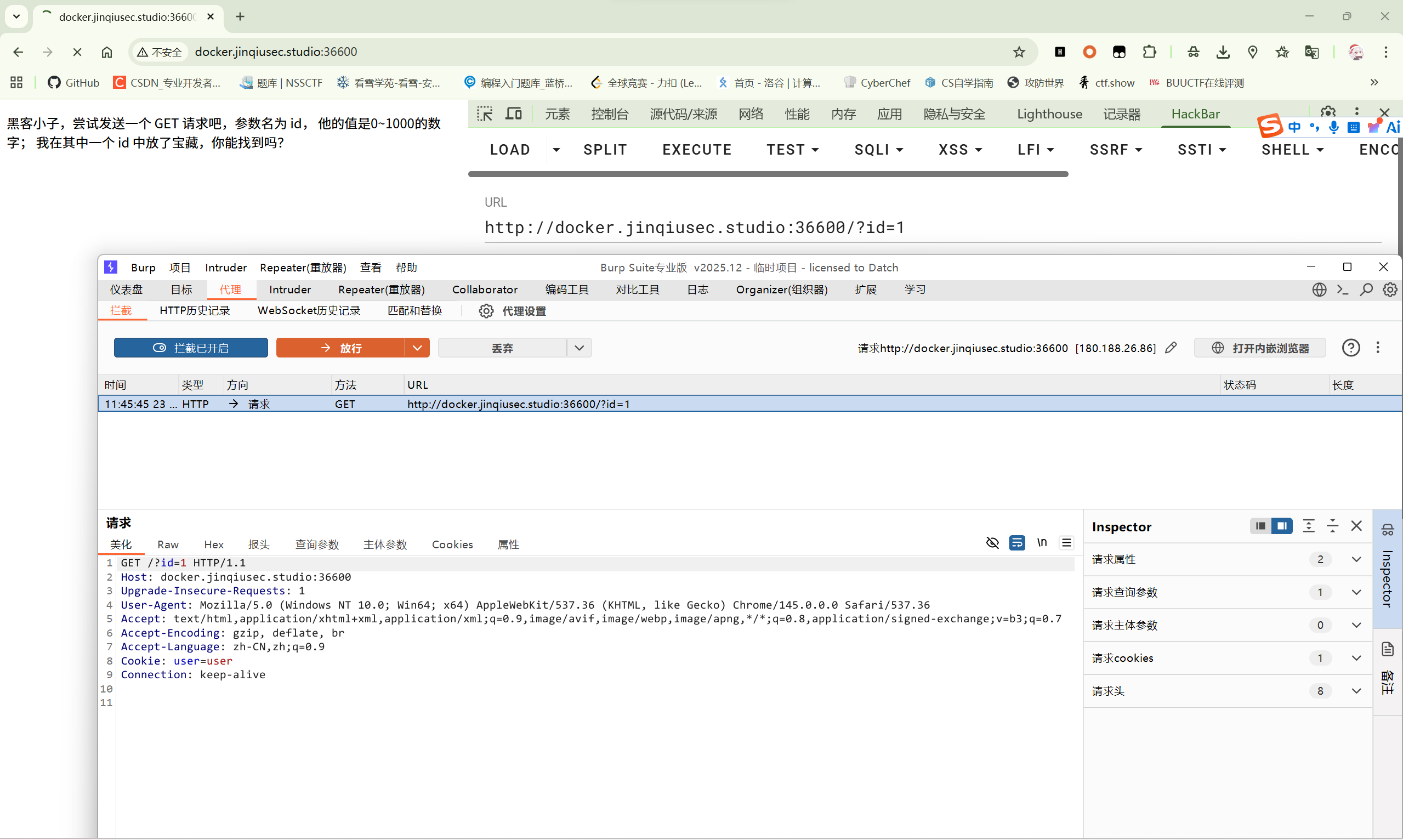The height and width of the screenshot is (840, 1403).
Task: Open the SQLI dropdown in HackBar
Action: click(878, 150)
